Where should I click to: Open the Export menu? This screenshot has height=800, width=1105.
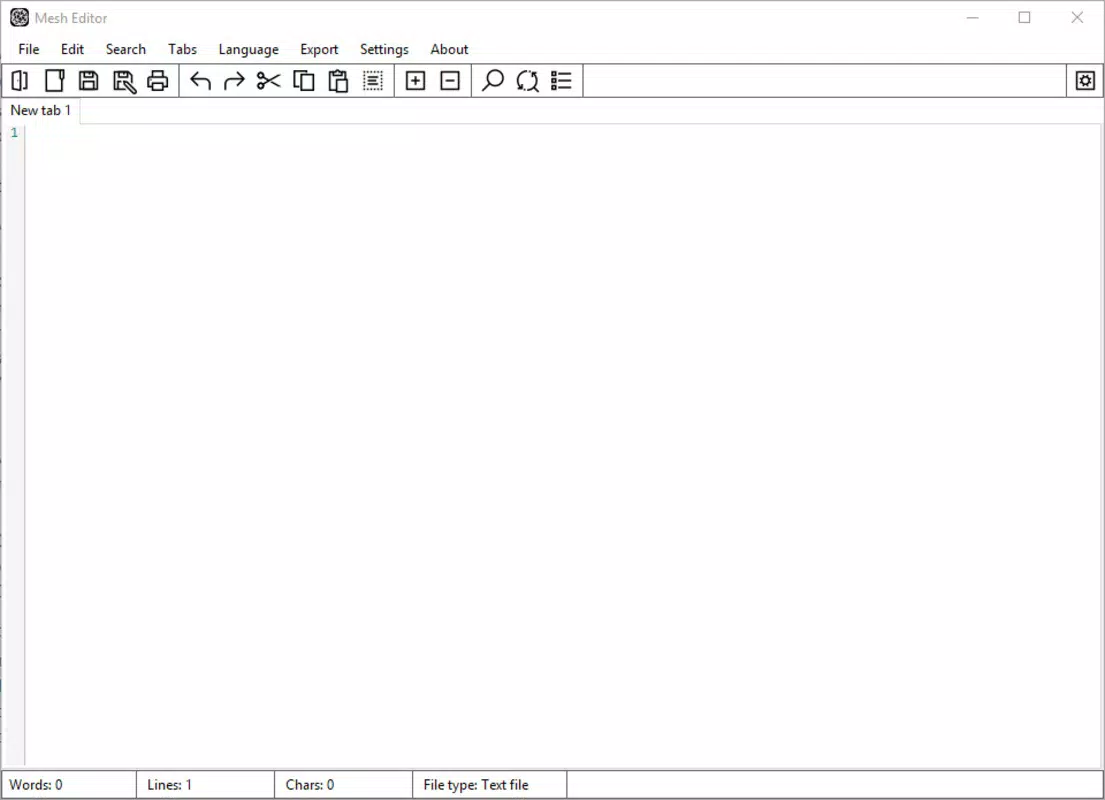(x=319, y=49)
